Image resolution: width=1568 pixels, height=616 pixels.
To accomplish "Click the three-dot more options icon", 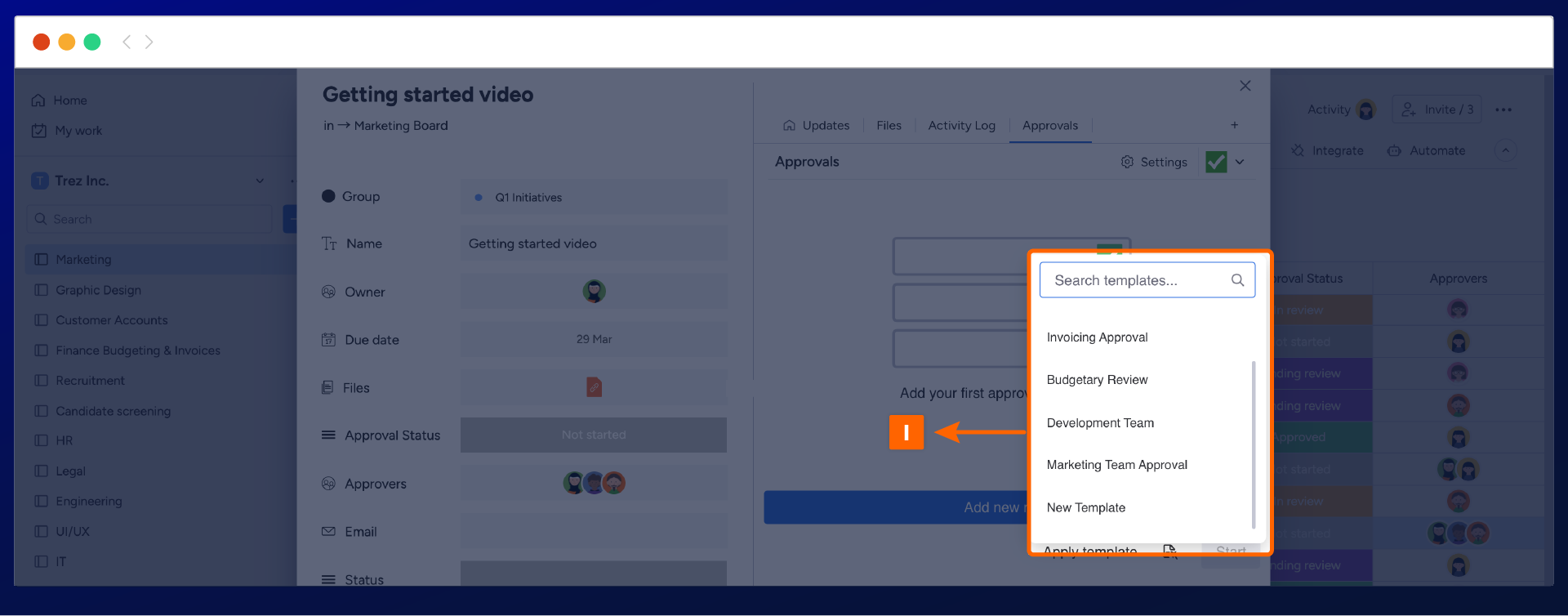I will tap(1503, 109).
